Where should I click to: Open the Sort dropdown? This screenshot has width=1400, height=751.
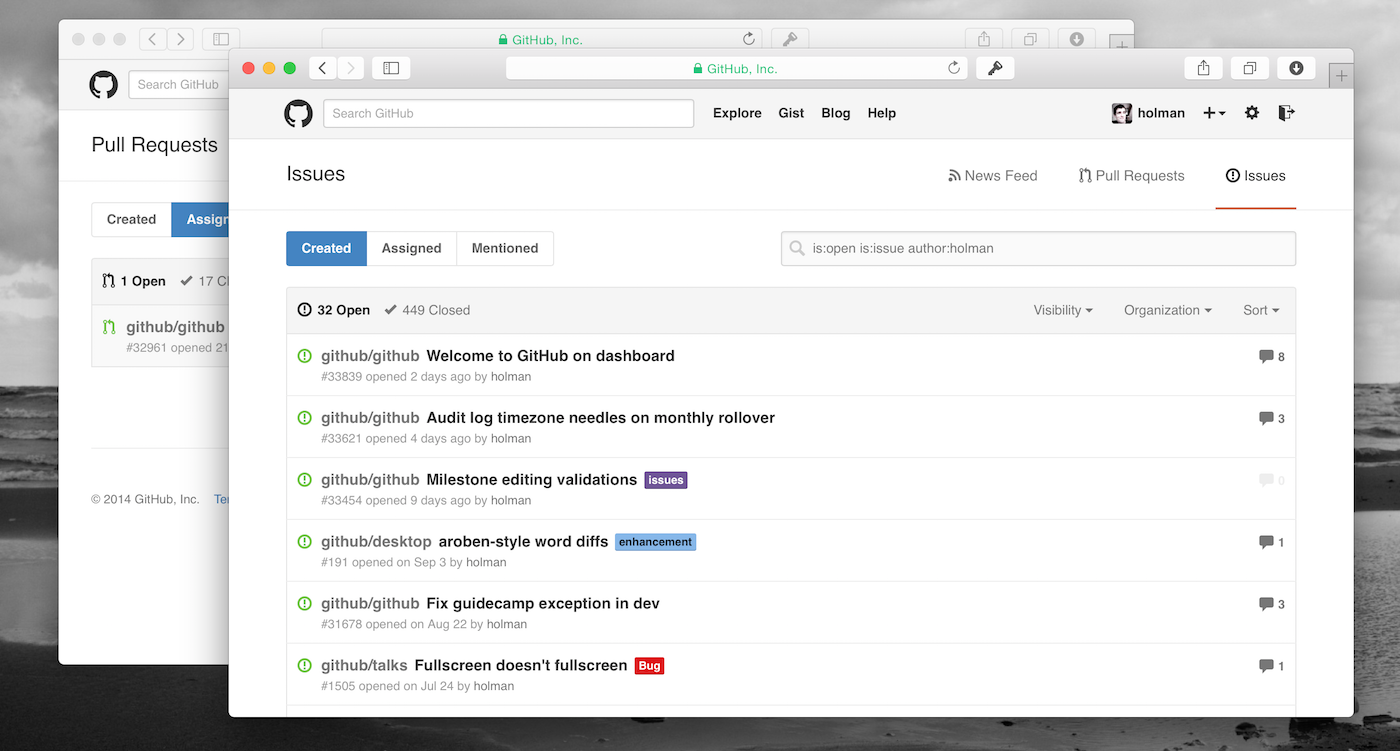[x=1260, y=310]
